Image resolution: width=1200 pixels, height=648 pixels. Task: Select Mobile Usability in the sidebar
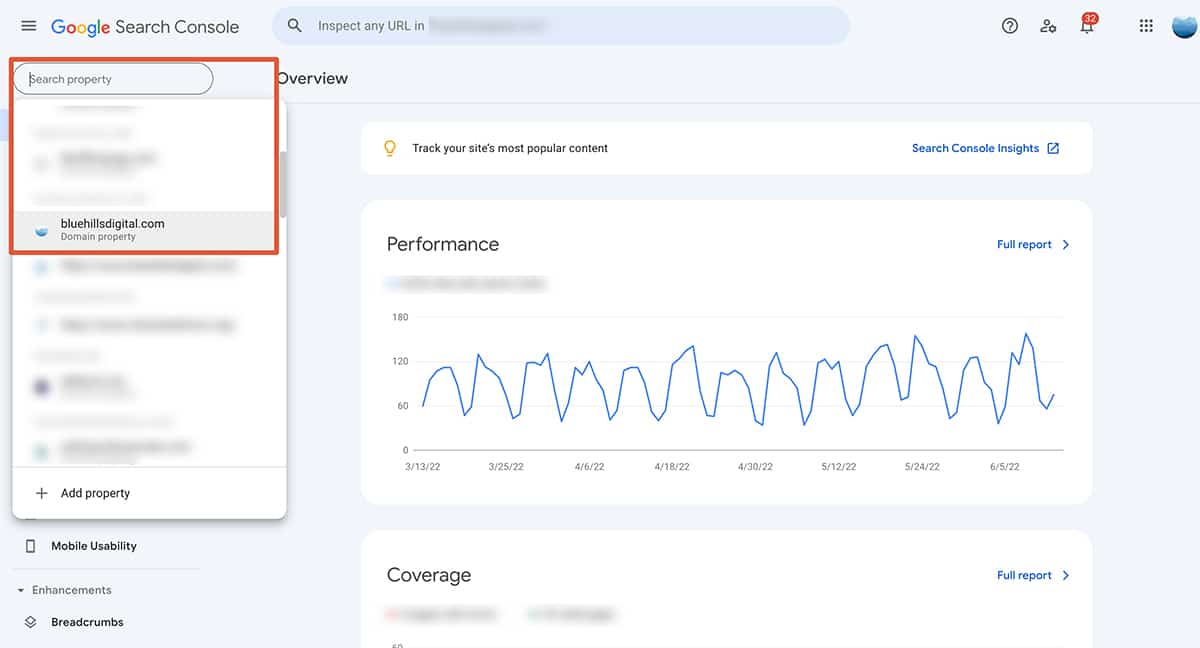[95, 545]
